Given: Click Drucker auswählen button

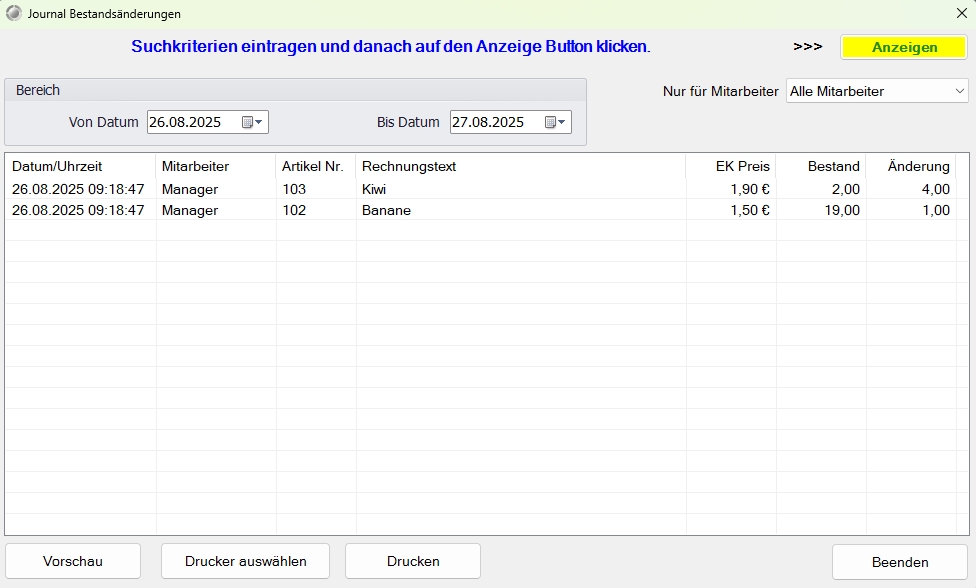Looking at the screenshot, I should pos(245,561).
